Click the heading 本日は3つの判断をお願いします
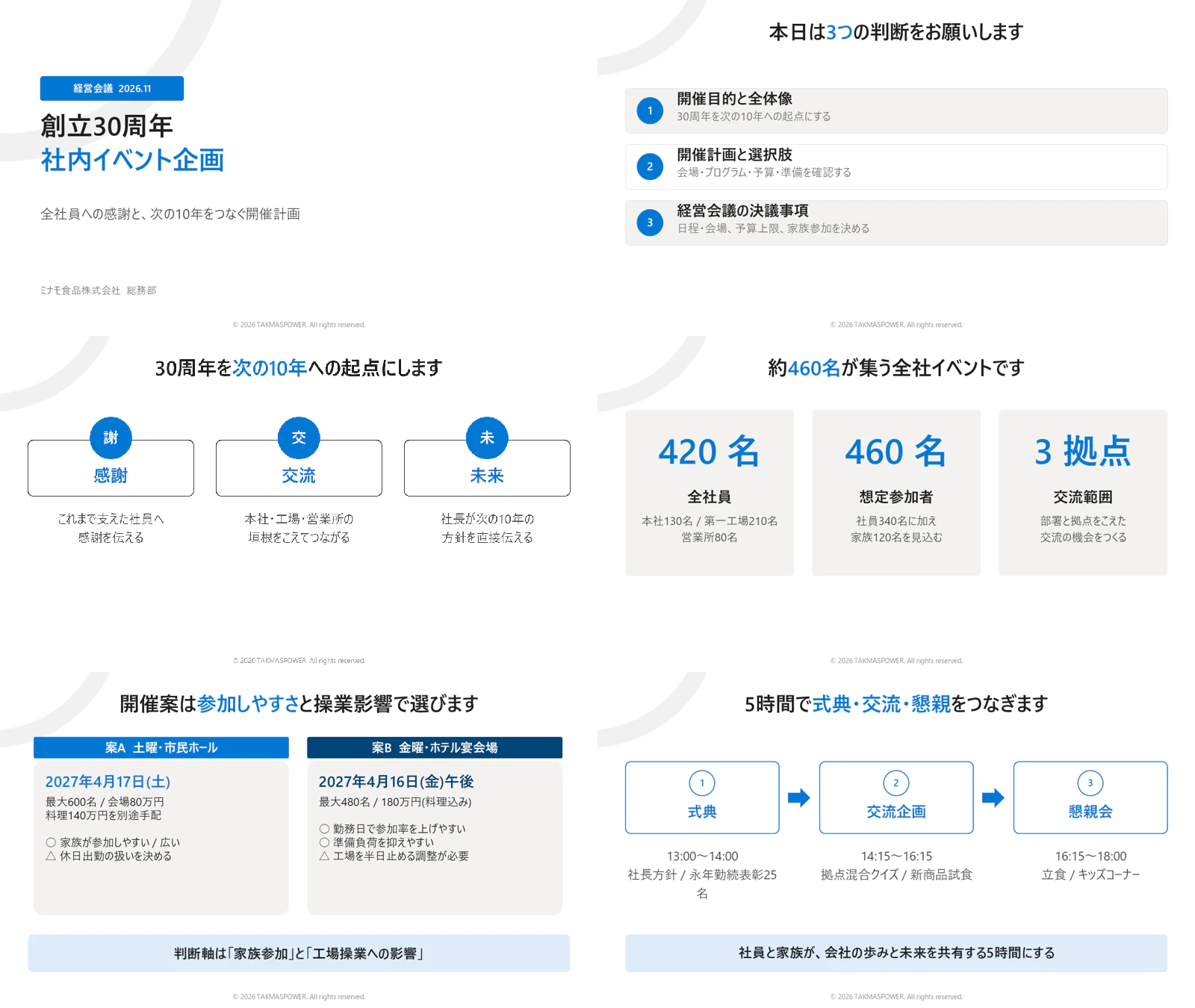The height and width of the screenshot is (1008, 1195). pos(896,32)
